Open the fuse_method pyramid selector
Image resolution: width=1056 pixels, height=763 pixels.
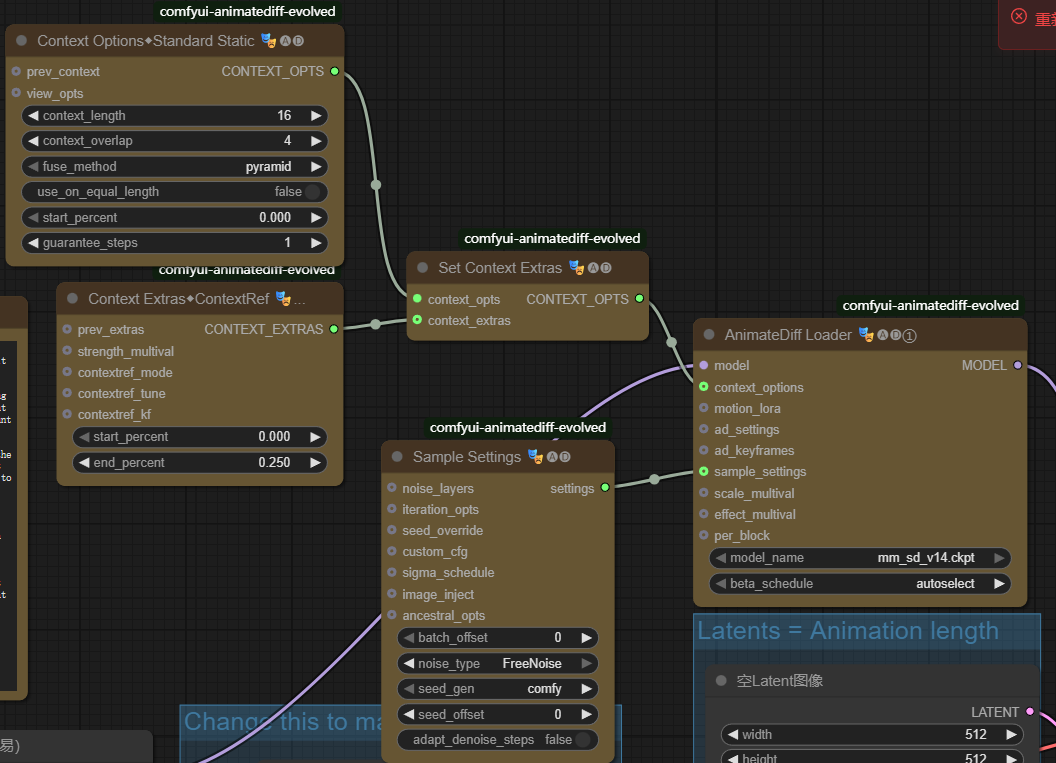point(175,167)
